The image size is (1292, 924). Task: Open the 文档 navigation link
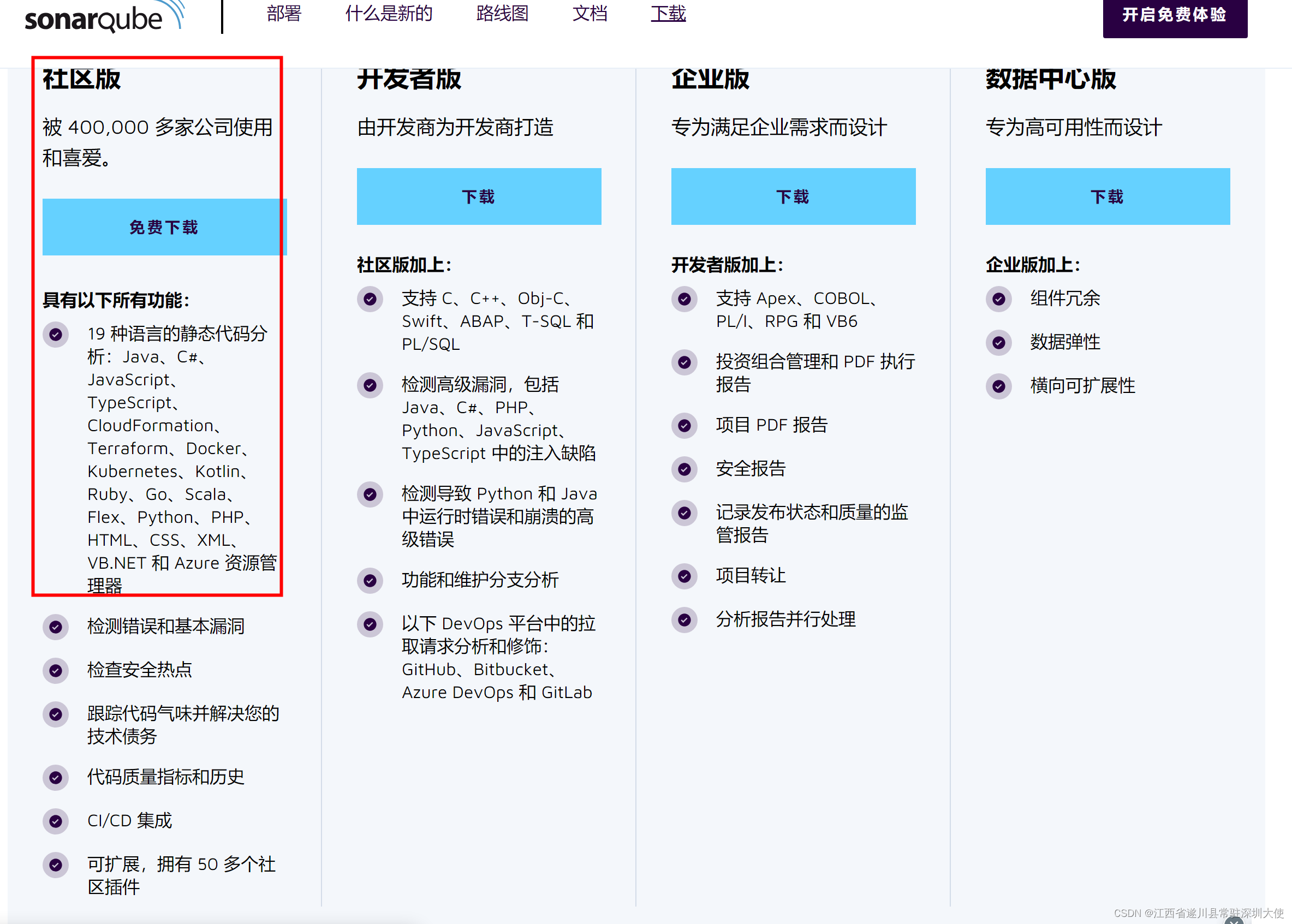[590, 14]
